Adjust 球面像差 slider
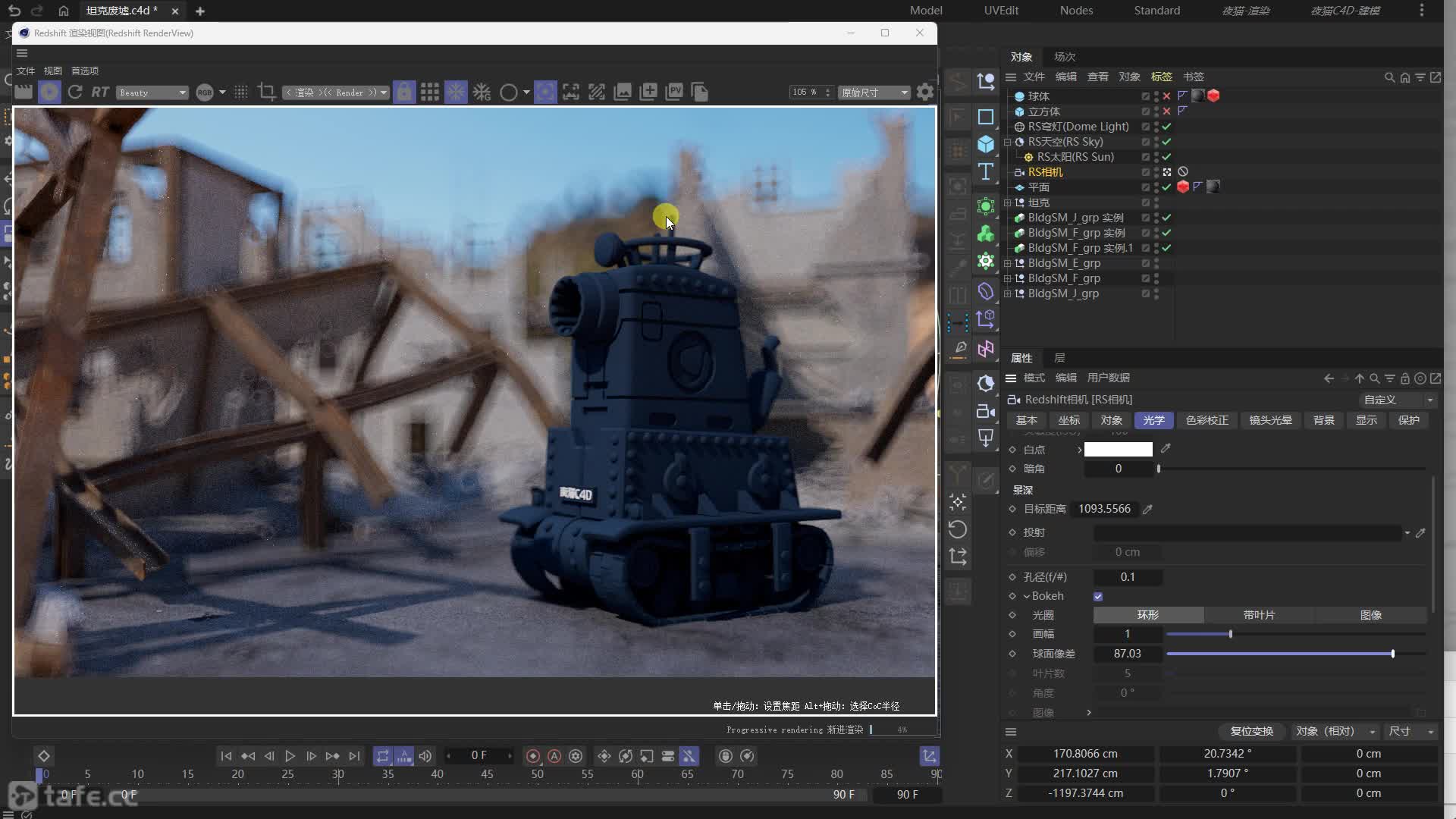This screenshot has height=819, width=1456. tap(1296, 654)
